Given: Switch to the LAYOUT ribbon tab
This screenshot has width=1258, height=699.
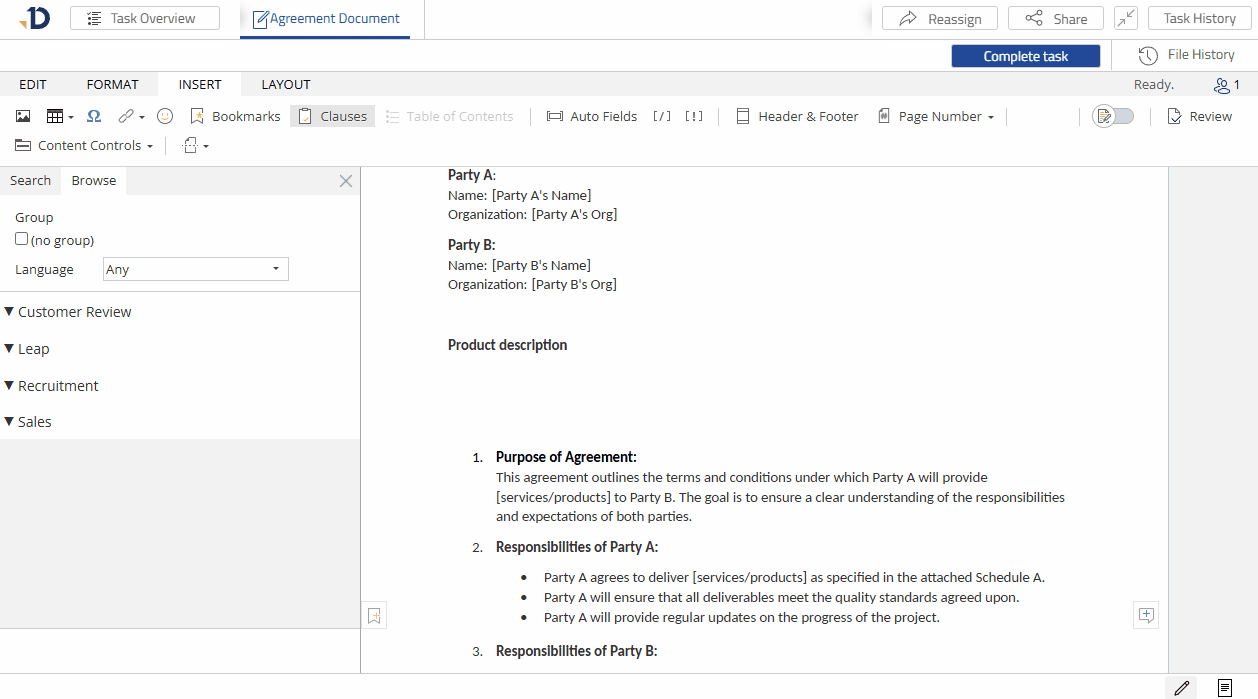Looking at the screenshot, I should tap(286, 84).
